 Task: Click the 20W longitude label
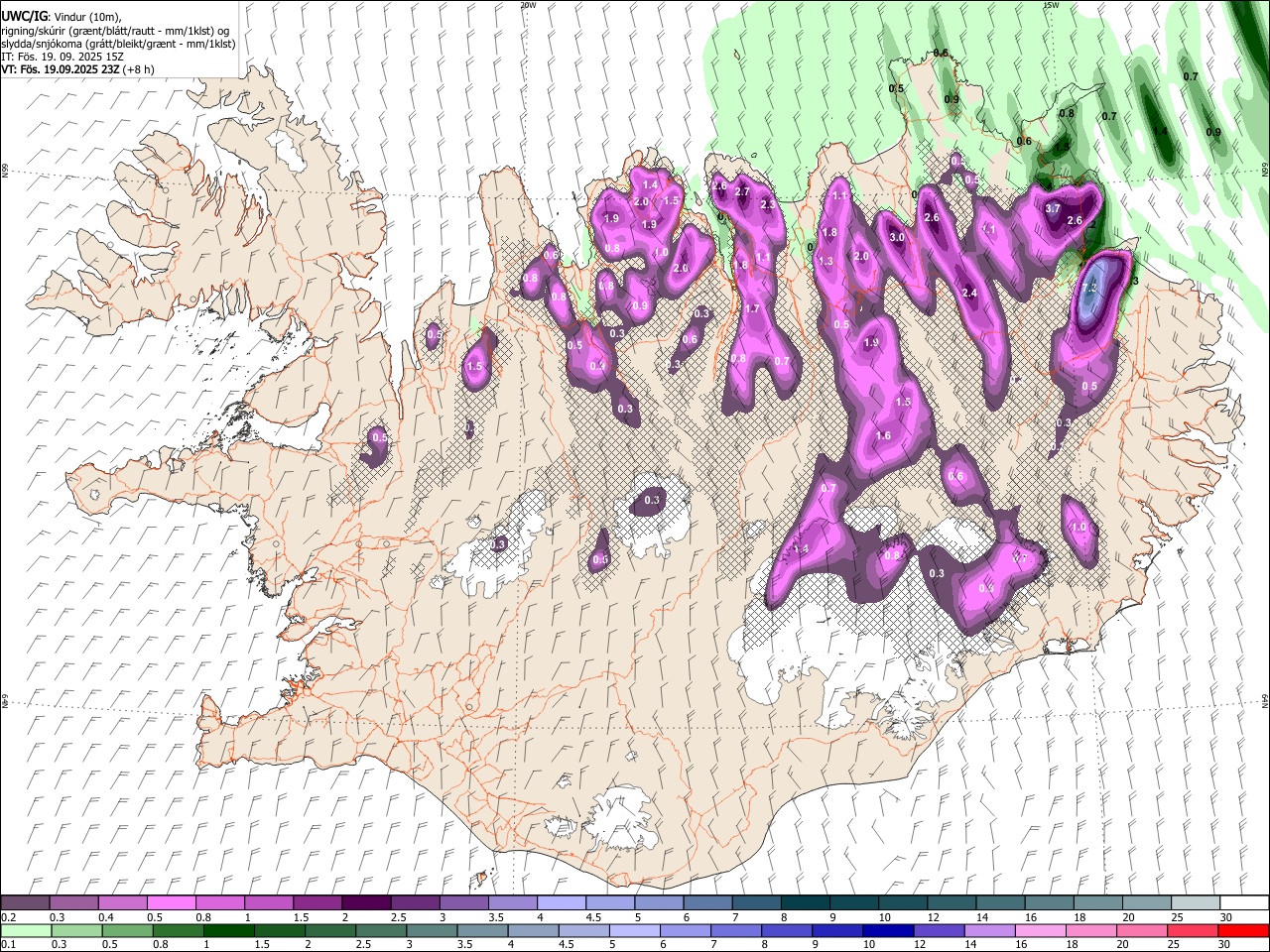click(x=528, y=5)
